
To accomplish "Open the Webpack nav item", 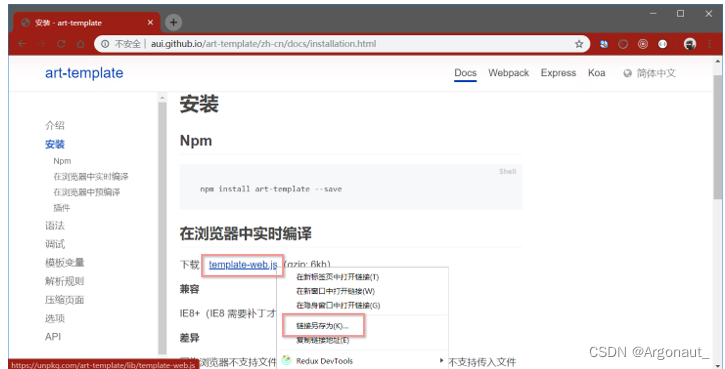I will point(509,73).
